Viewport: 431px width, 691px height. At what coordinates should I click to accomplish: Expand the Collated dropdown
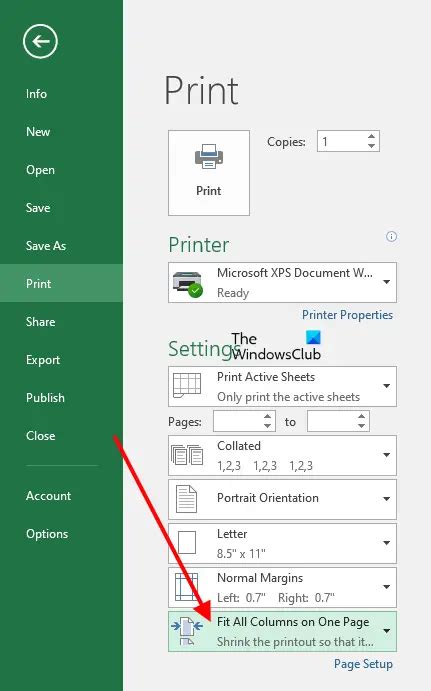pyautogui.click(x=386, y=455)
